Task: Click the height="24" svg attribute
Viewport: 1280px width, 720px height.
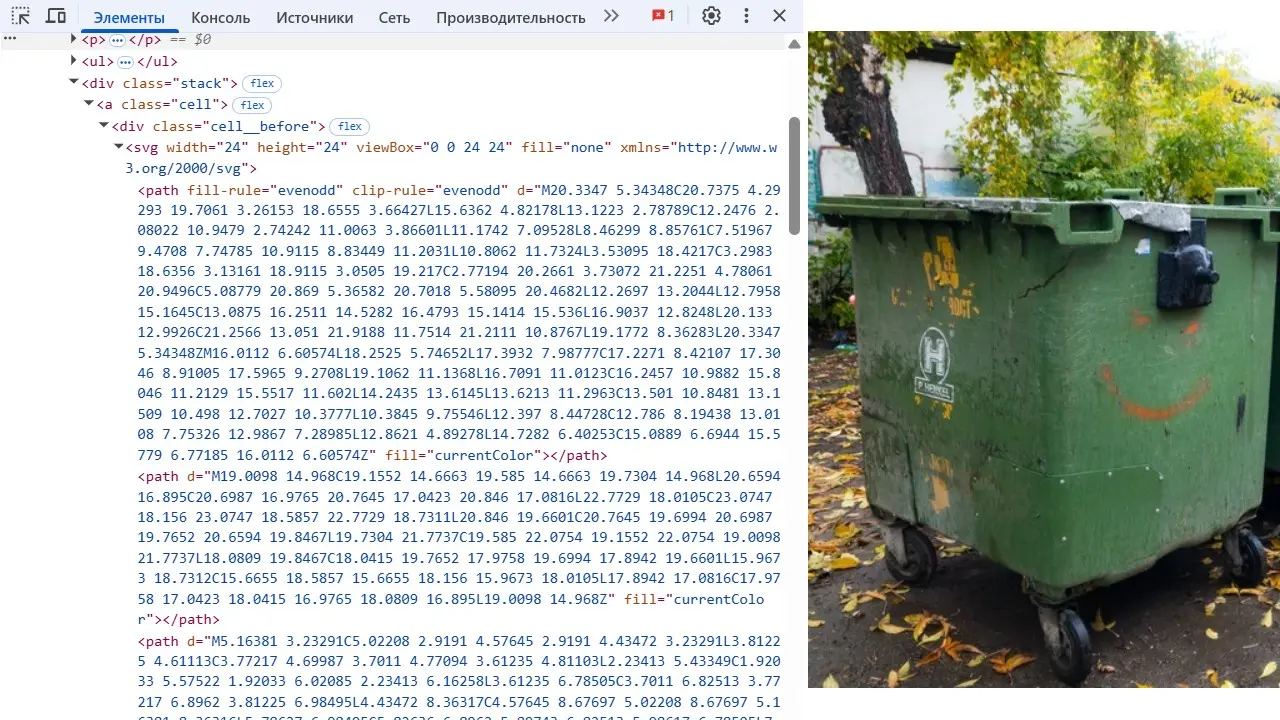Action: click(x=302, y=147)
